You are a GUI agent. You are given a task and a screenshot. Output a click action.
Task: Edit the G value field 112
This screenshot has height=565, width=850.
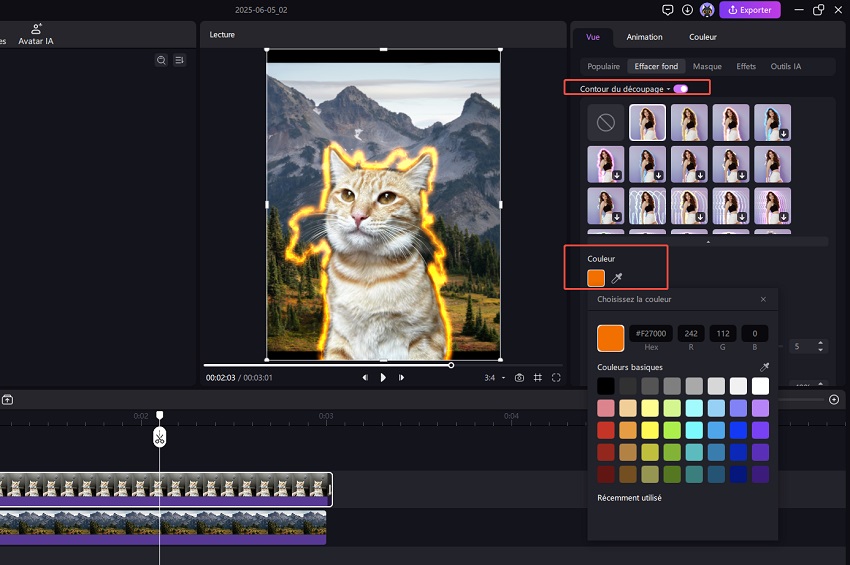723,333
